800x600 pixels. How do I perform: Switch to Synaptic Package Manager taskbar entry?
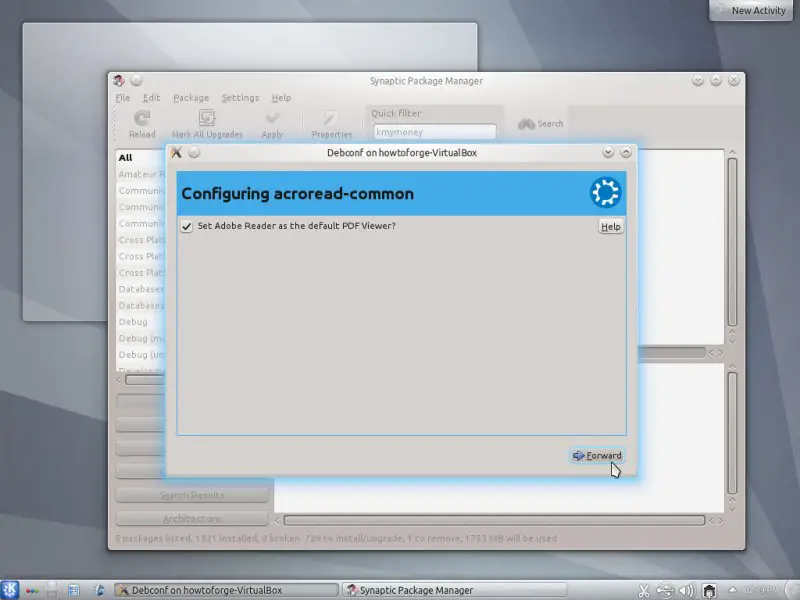(454, 590)
